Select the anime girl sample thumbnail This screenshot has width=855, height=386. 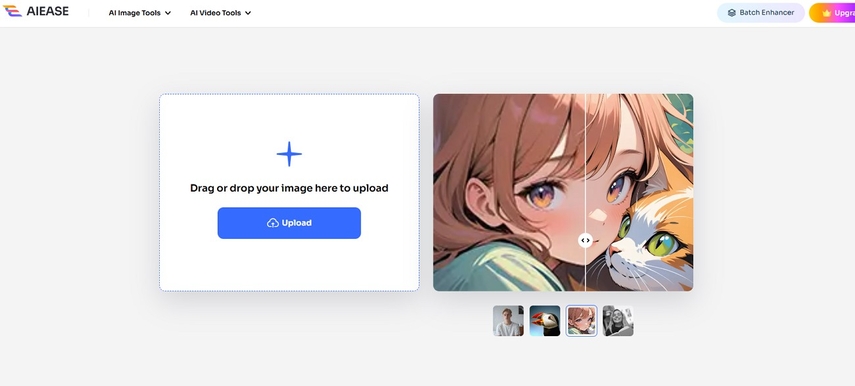coord(581,321)
